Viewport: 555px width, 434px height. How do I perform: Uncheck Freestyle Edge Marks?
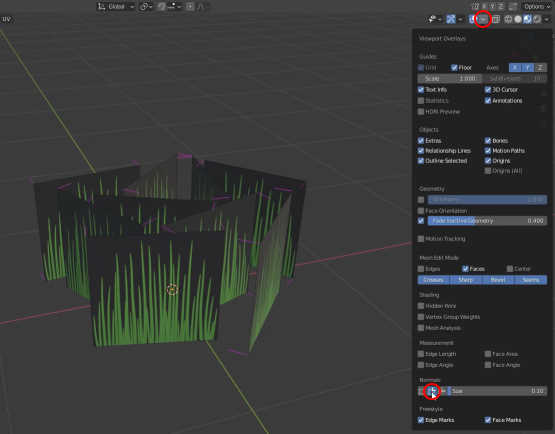421,420
